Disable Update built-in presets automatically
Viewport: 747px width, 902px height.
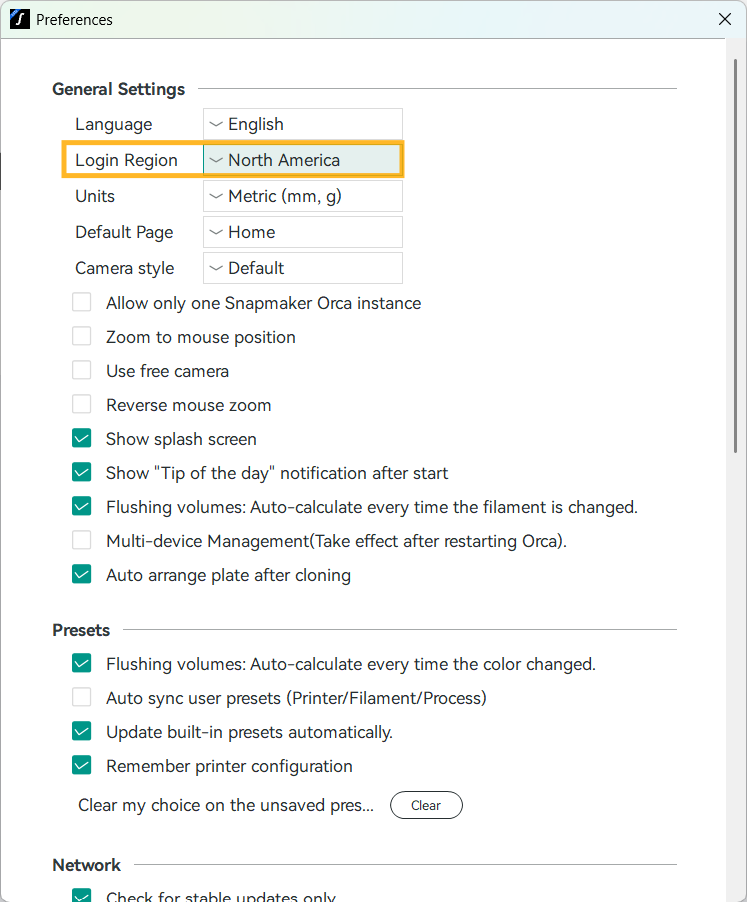pyautogui.click(x=82, y=732)
